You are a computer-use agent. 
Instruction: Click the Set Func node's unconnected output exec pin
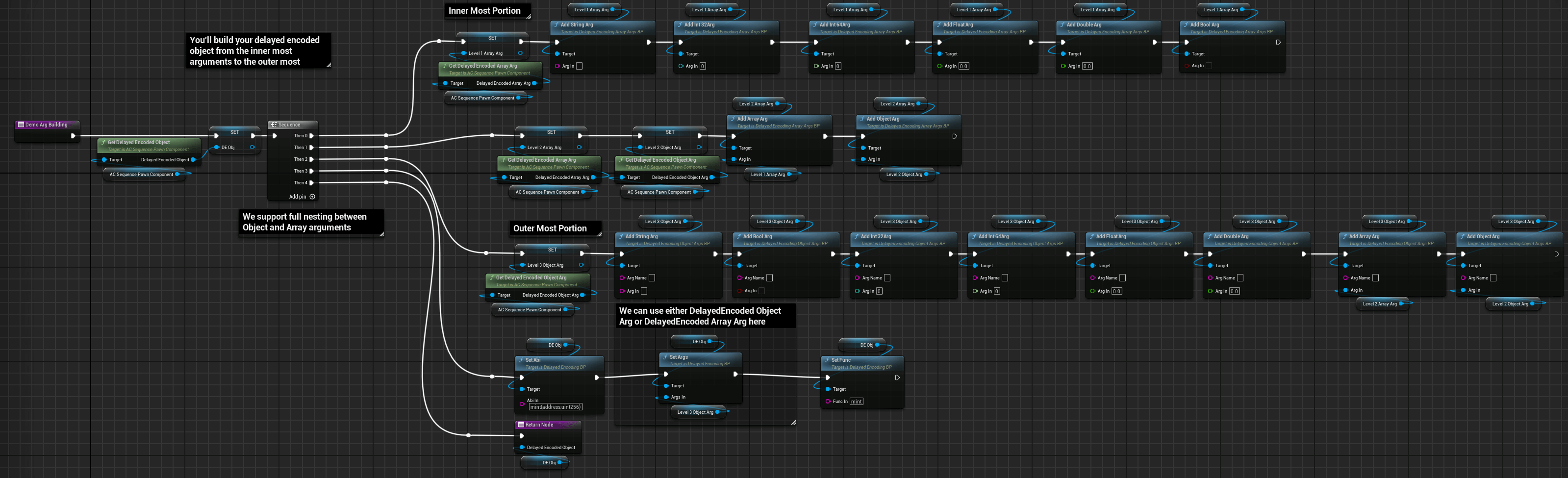897,377
